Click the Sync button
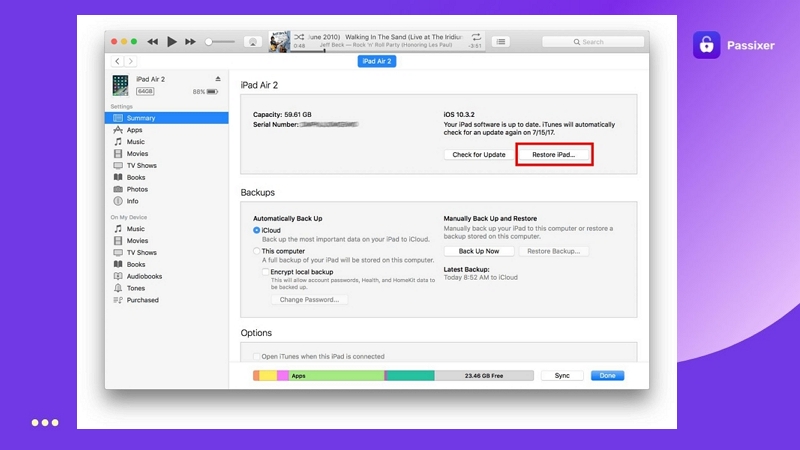Viewport: 800px width, 450px height. click(562, 376)
